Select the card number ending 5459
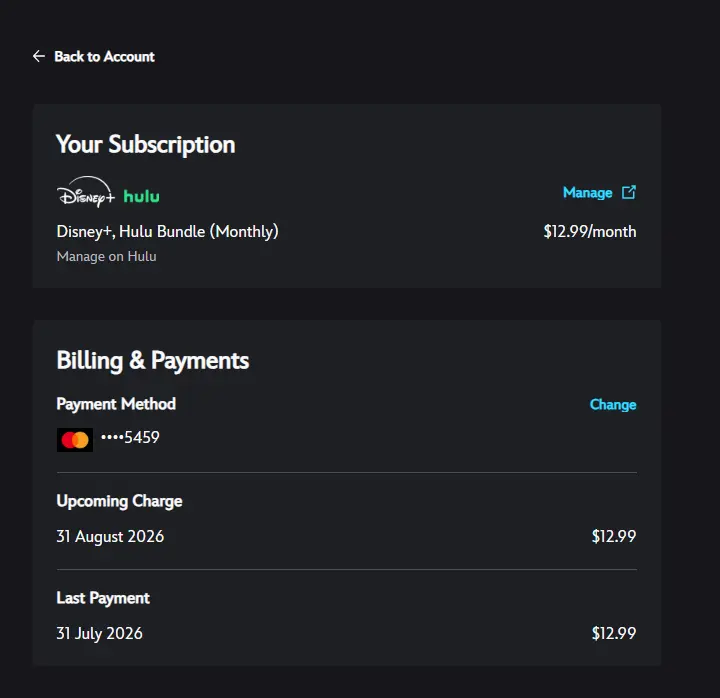The width and height of the screenshot is (720, 698). [x=130, y=437]
